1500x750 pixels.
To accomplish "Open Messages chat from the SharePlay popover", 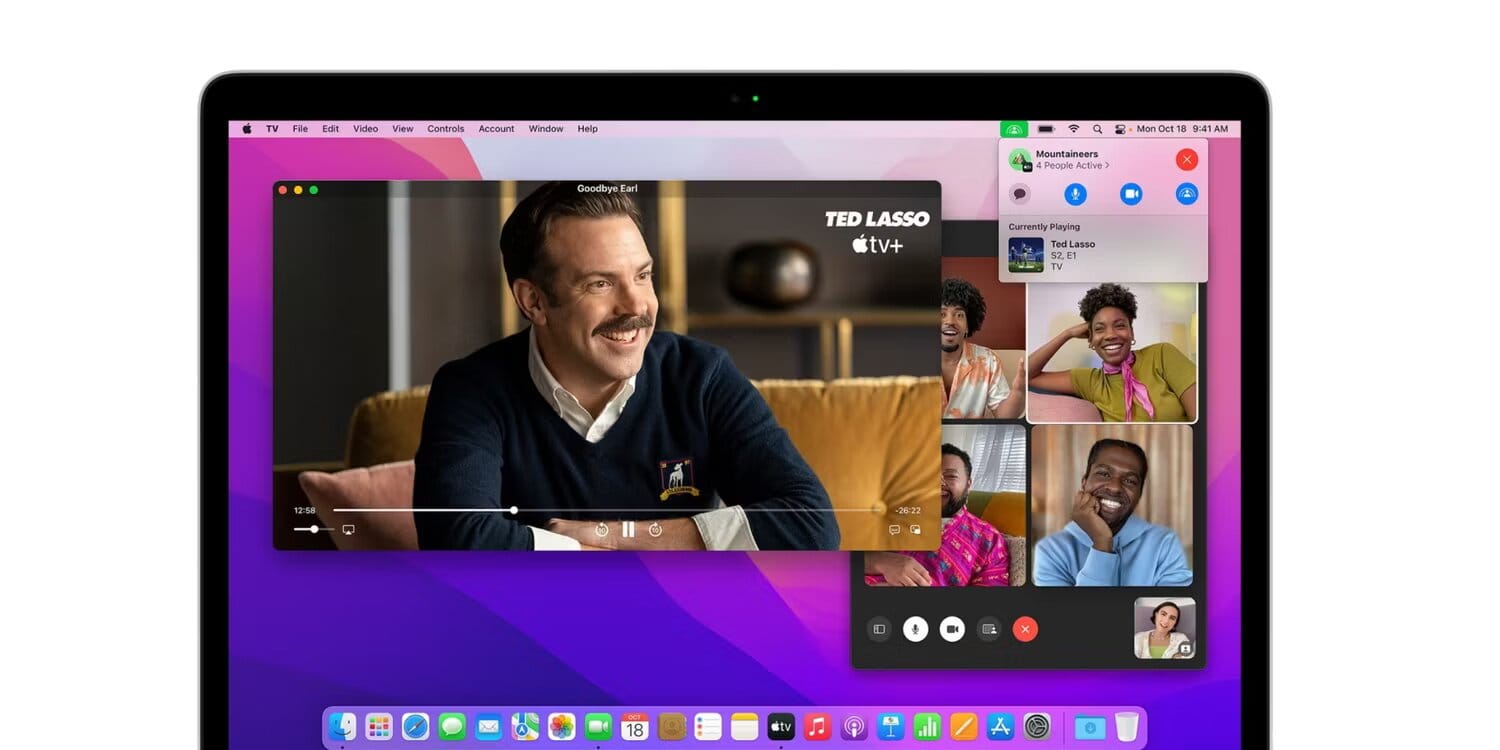I will point(1019,193).
